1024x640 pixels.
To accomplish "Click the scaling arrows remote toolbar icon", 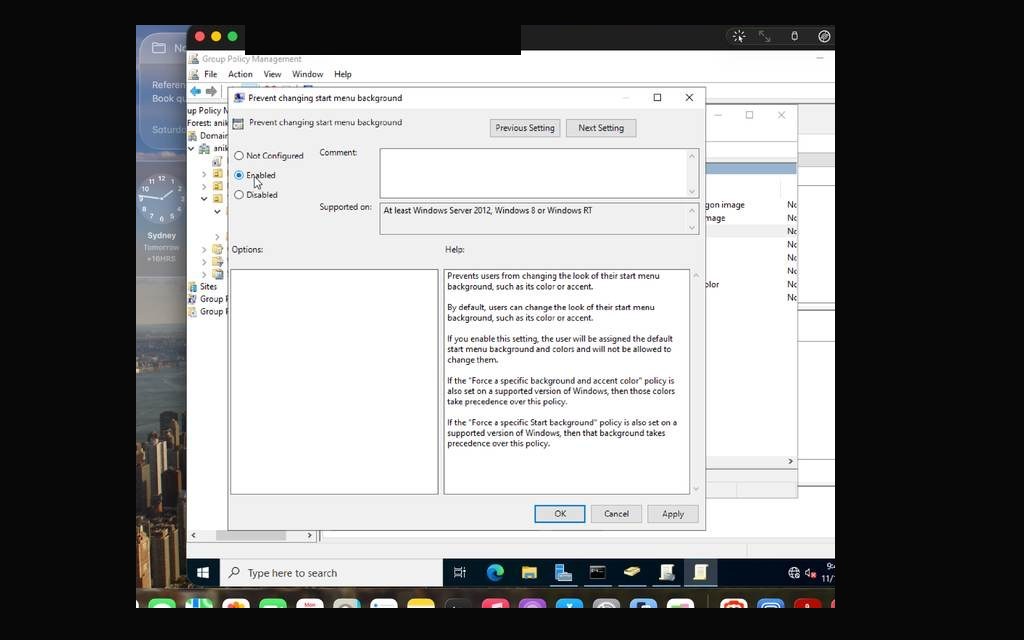I will click(765, 37).
